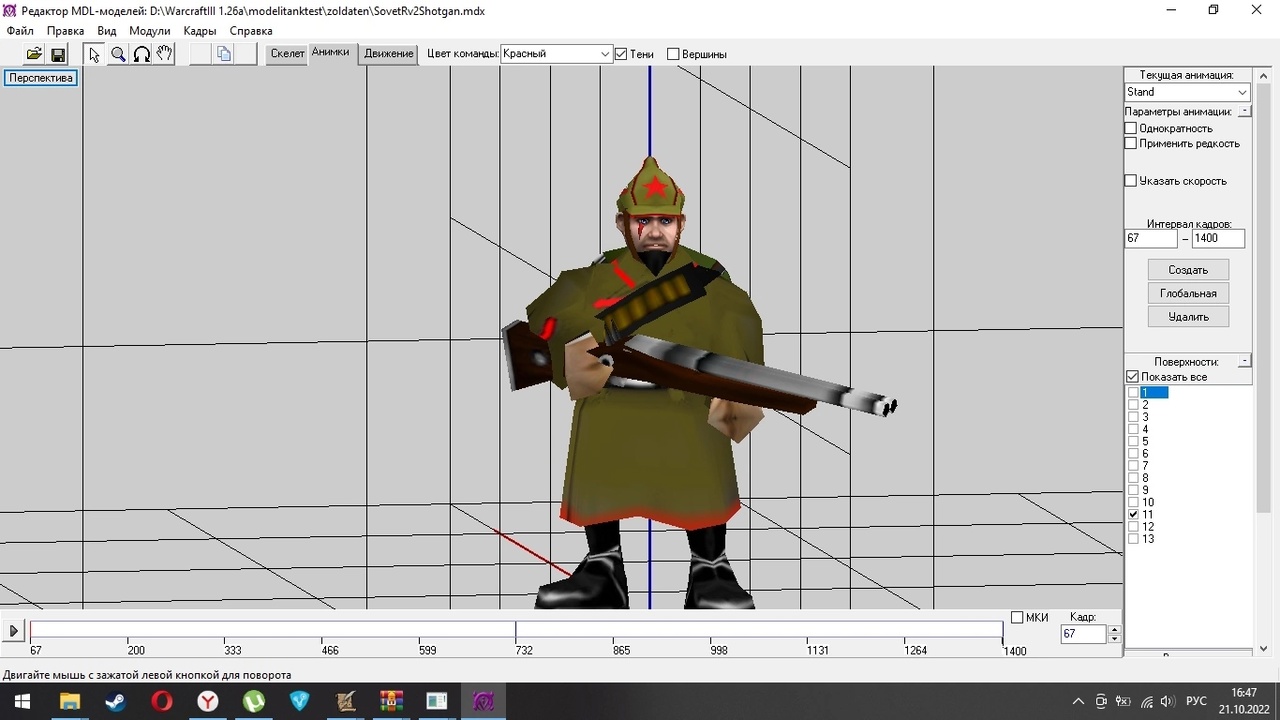Click the Перспектива view button
The width and height of the screenshot is (1280, 720).
click(x=41, y=78)
